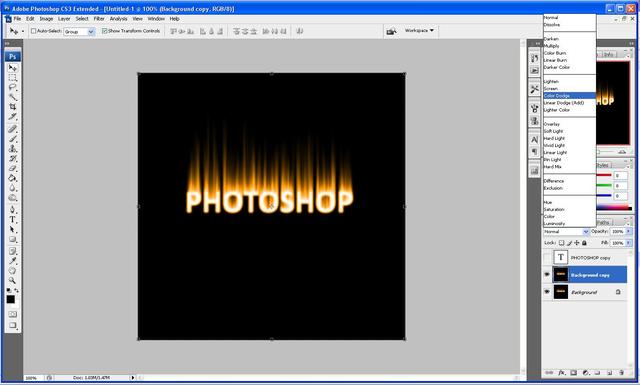
Task: Collapse the toolbox double-arrow
Action: point(7,43)
